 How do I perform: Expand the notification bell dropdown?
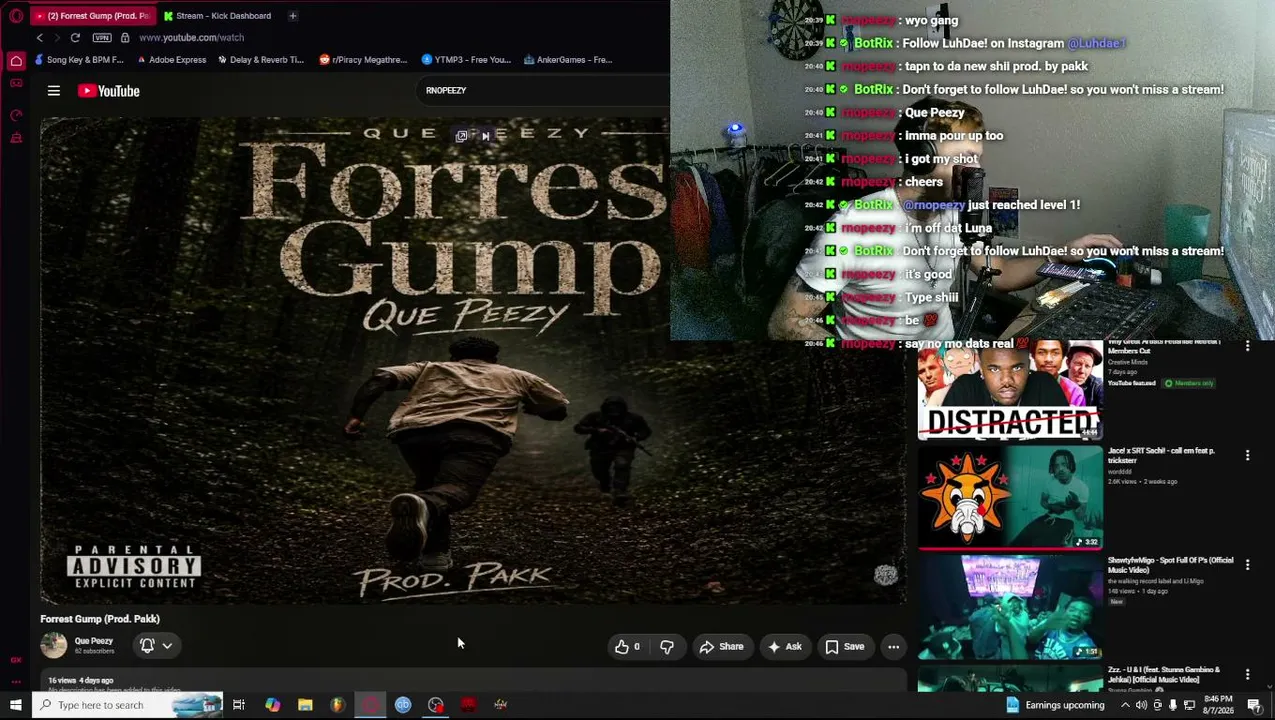156,646
